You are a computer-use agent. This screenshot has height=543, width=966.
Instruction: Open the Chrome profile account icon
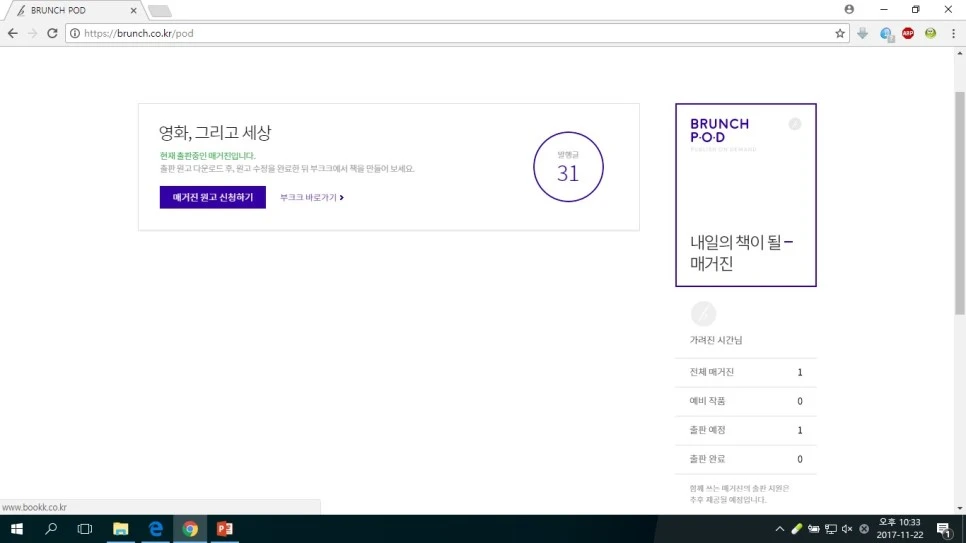coord(849,9)
